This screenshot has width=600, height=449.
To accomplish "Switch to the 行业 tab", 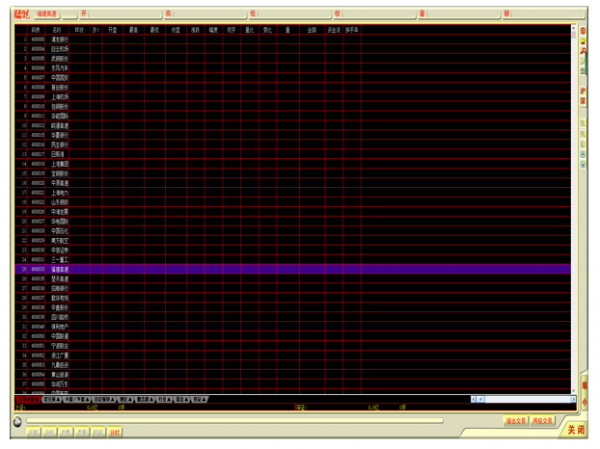I will [165, 399].
